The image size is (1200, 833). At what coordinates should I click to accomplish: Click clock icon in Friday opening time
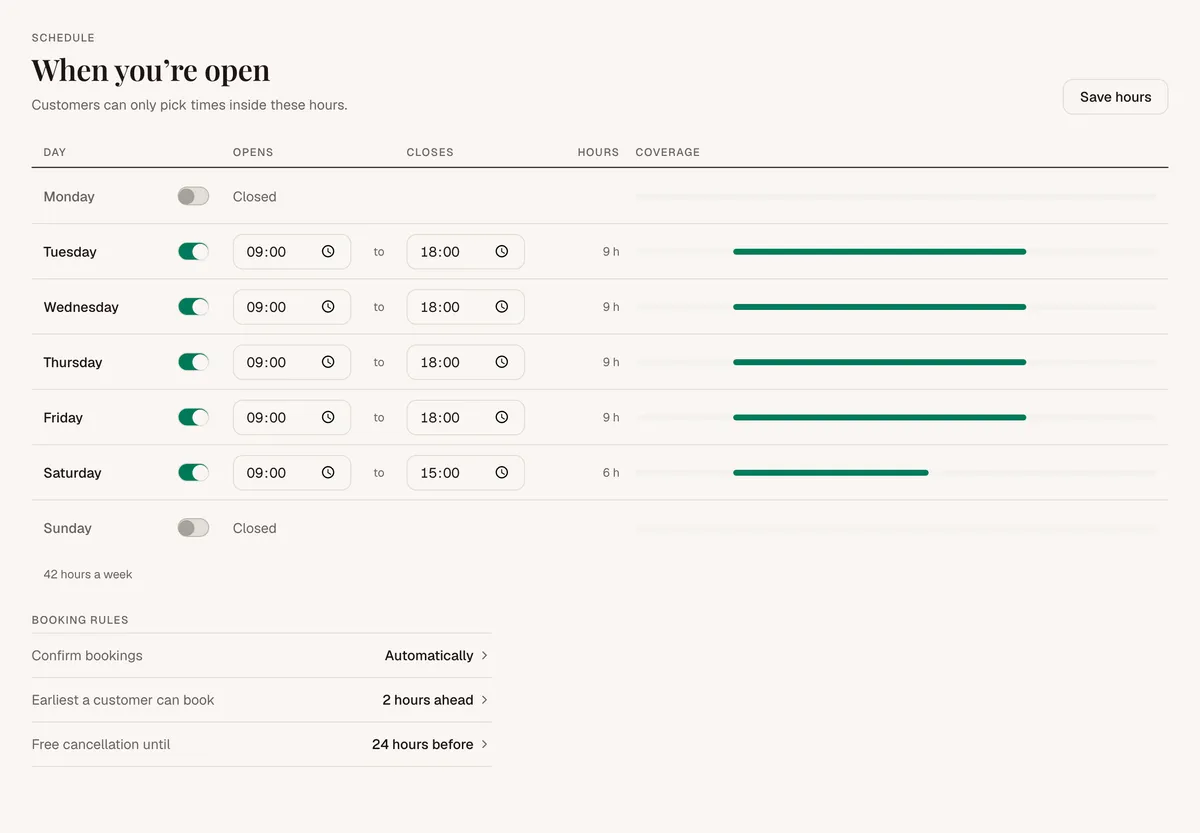coord(328,418)
